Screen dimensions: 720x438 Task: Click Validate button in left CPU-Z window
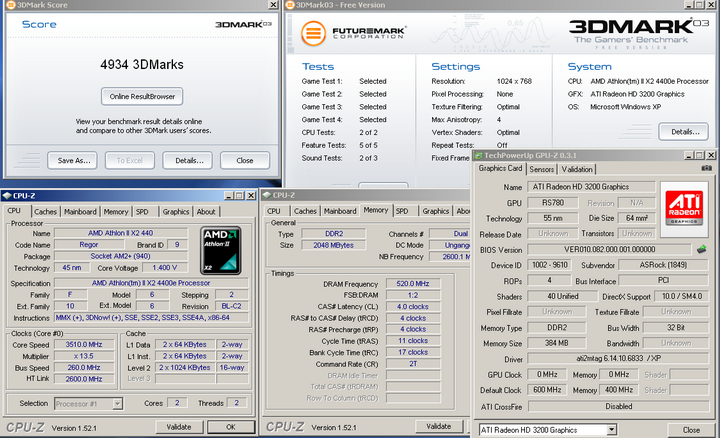[179, 427]
